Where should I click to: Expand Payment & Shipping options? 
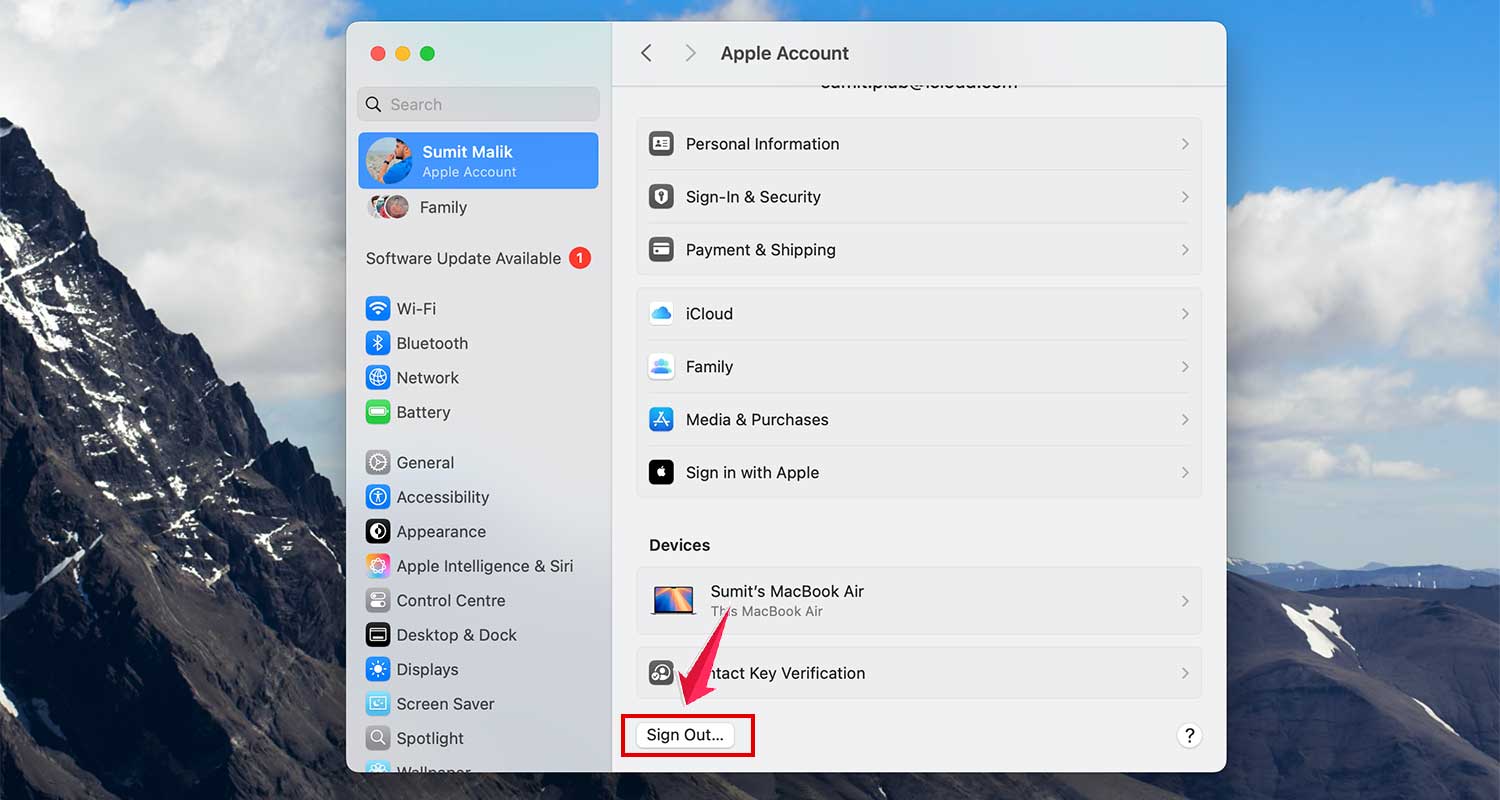[1185, 249]
